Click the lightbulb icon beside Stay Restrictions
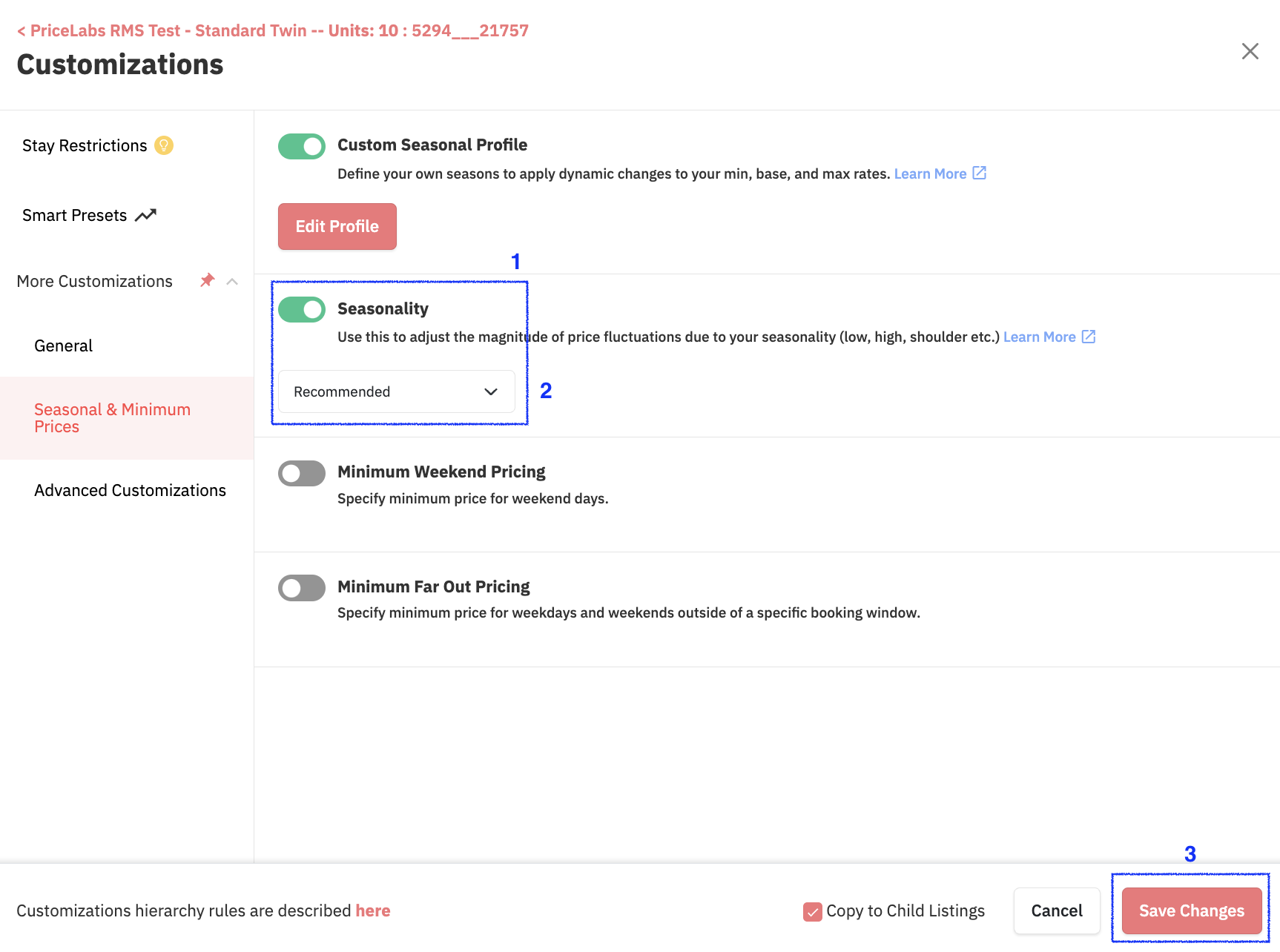 164,145
